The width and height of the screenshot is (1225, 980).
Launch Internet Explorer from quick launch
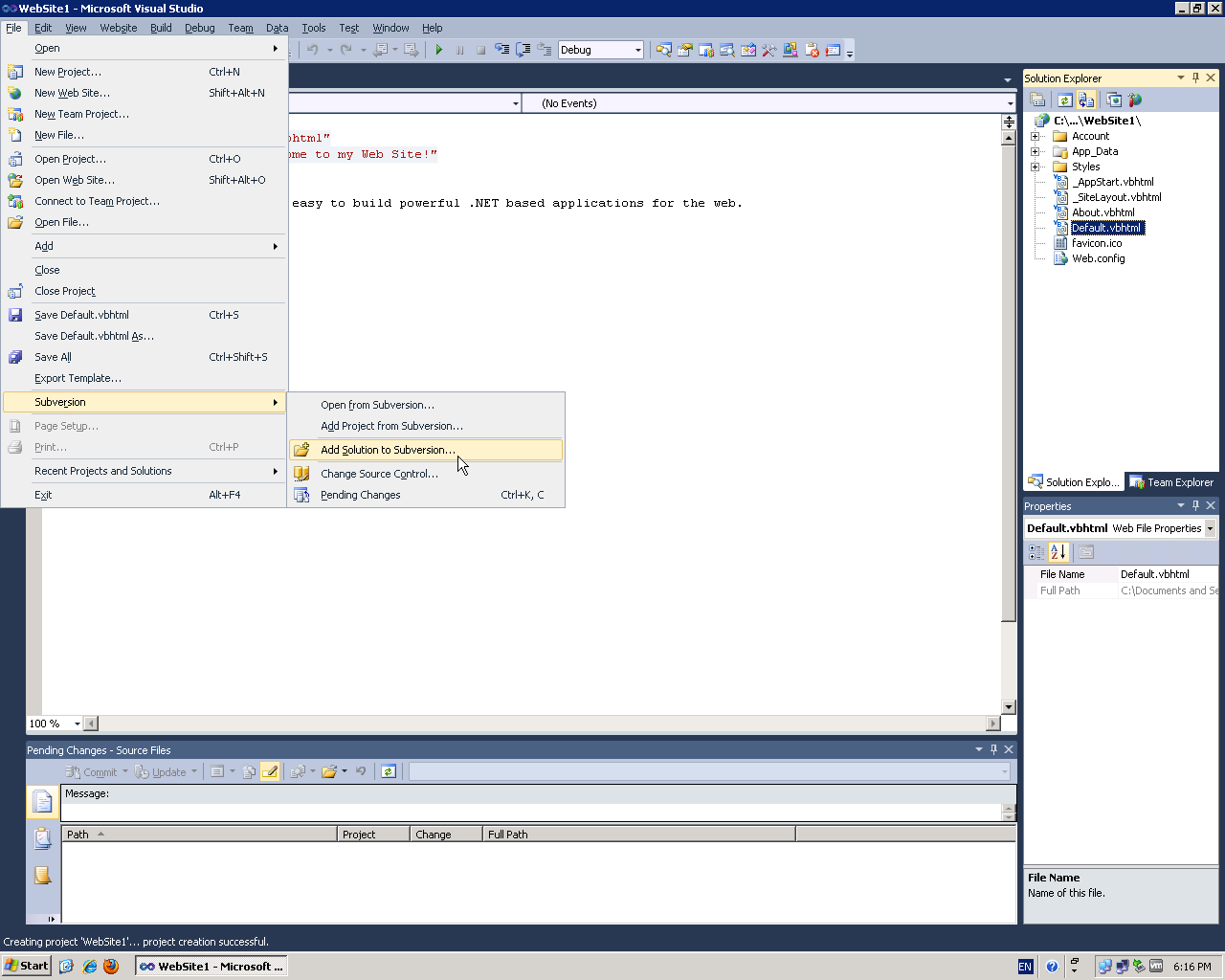point(89,966)
